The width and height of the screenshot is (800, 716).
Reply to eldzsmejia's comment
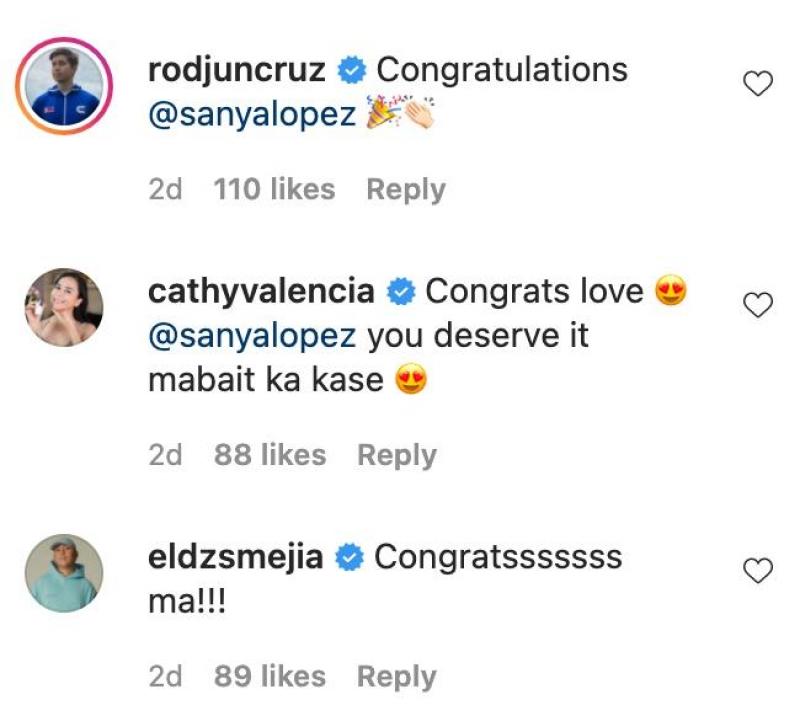[x=397, y=677]
